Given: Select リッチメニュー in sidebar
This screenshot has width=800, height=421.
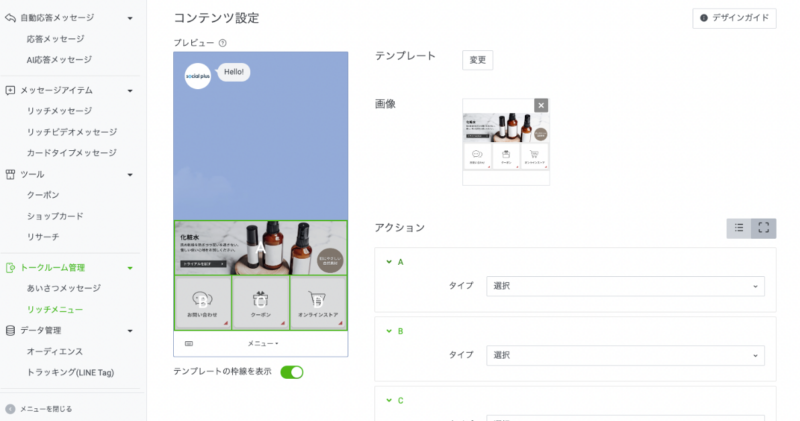Looking at the screenshot, I should click(55, 310).
